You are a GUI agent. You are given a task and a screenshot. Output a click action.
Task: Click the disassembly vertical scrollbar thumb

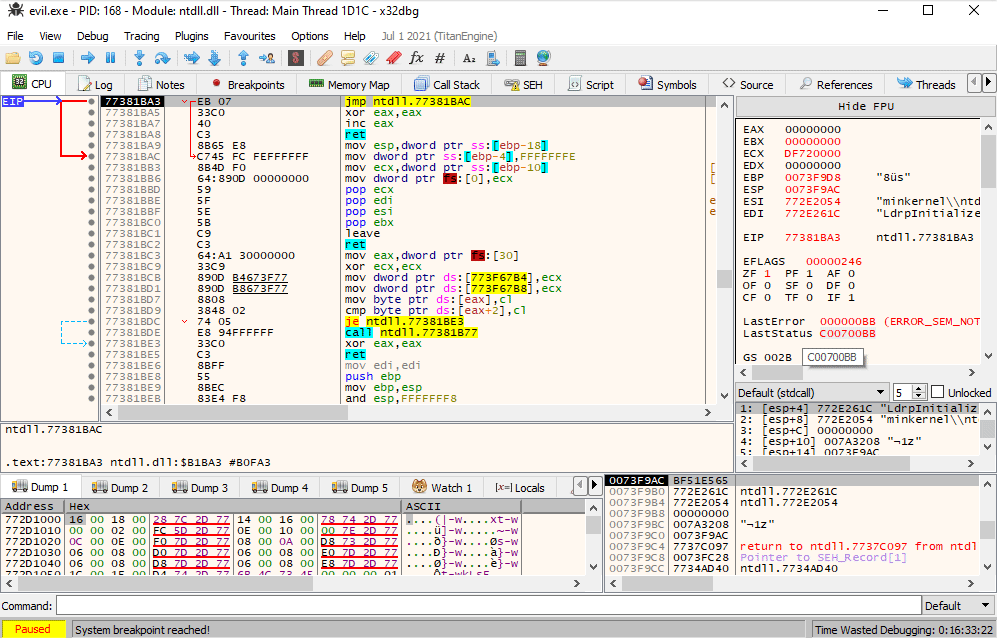[724, 279]
